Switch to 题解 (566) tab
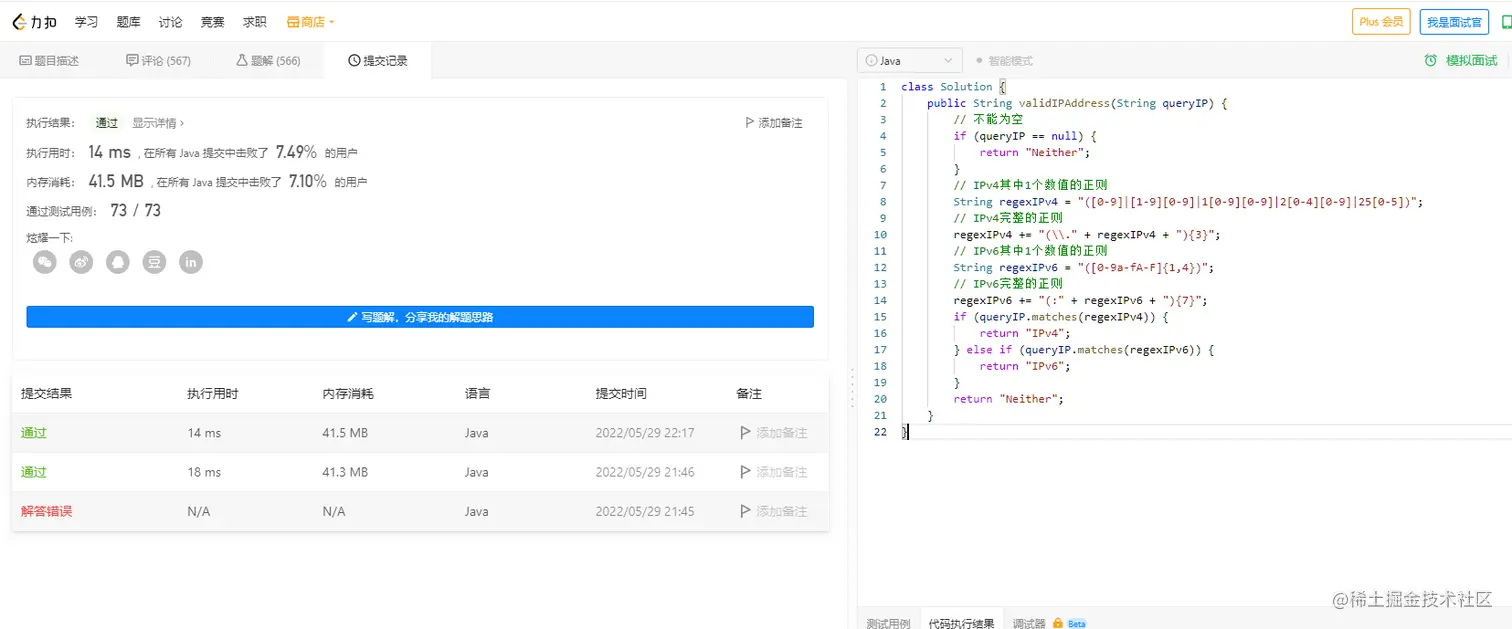 click(x=268, y=61)
